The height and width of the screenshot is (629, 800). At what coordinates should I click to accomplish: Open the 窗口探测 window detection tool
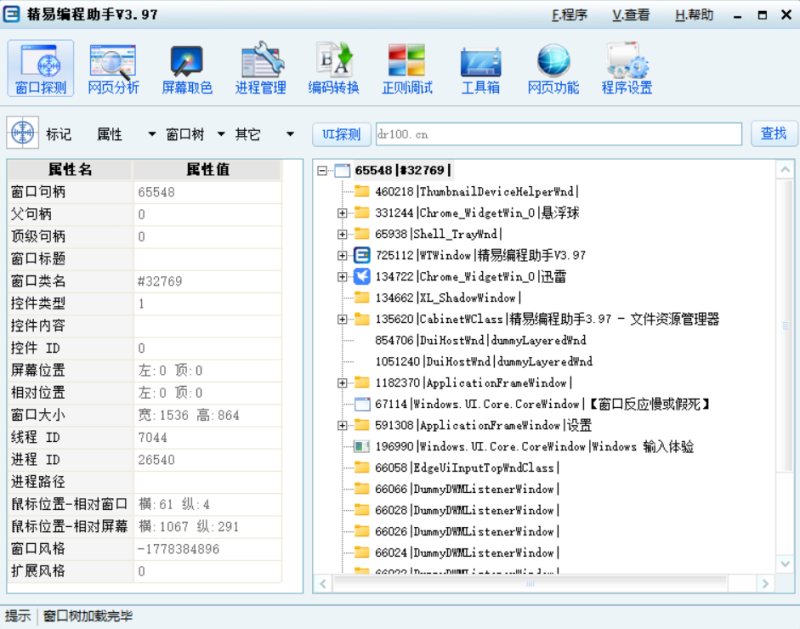pos(40,68)
